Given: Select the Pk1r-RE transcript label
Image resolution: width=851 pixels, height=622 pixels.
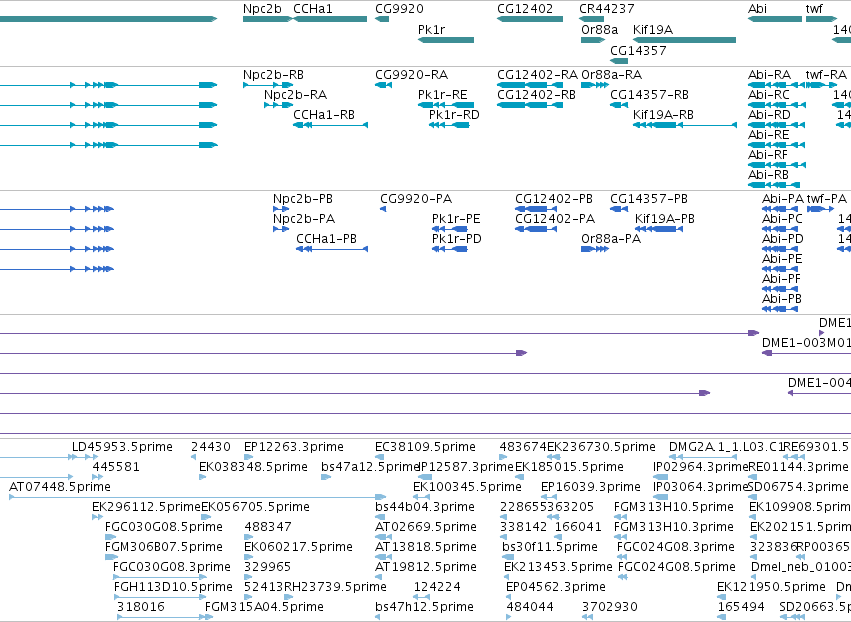Looking at the screenshot, I should (x=442, y=95).
